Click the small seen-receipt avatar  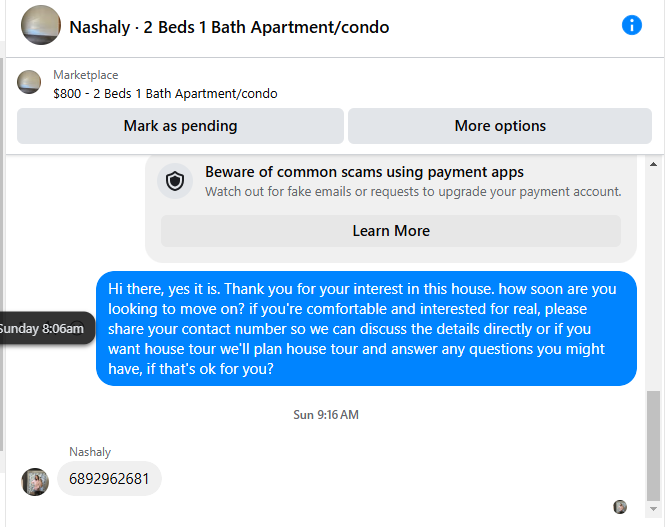pyautogui.click(x=620, y=507)
